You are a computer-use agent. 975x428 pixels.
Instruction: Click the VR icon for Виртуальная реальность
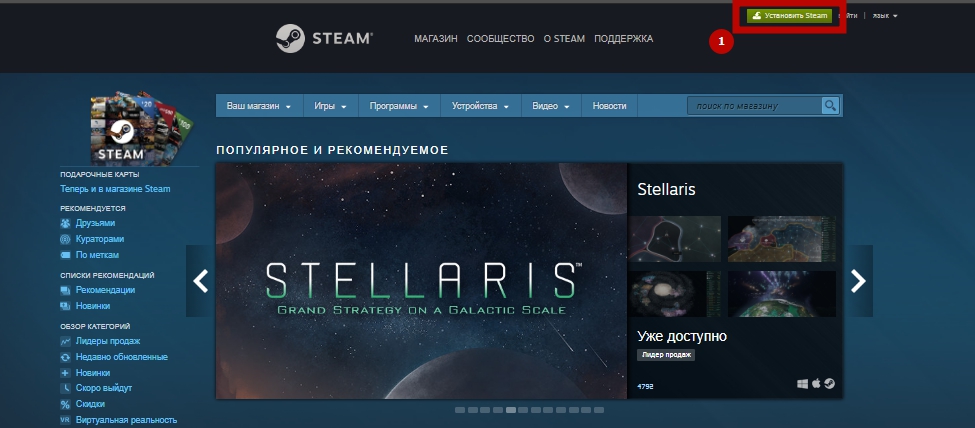[65, 420]
